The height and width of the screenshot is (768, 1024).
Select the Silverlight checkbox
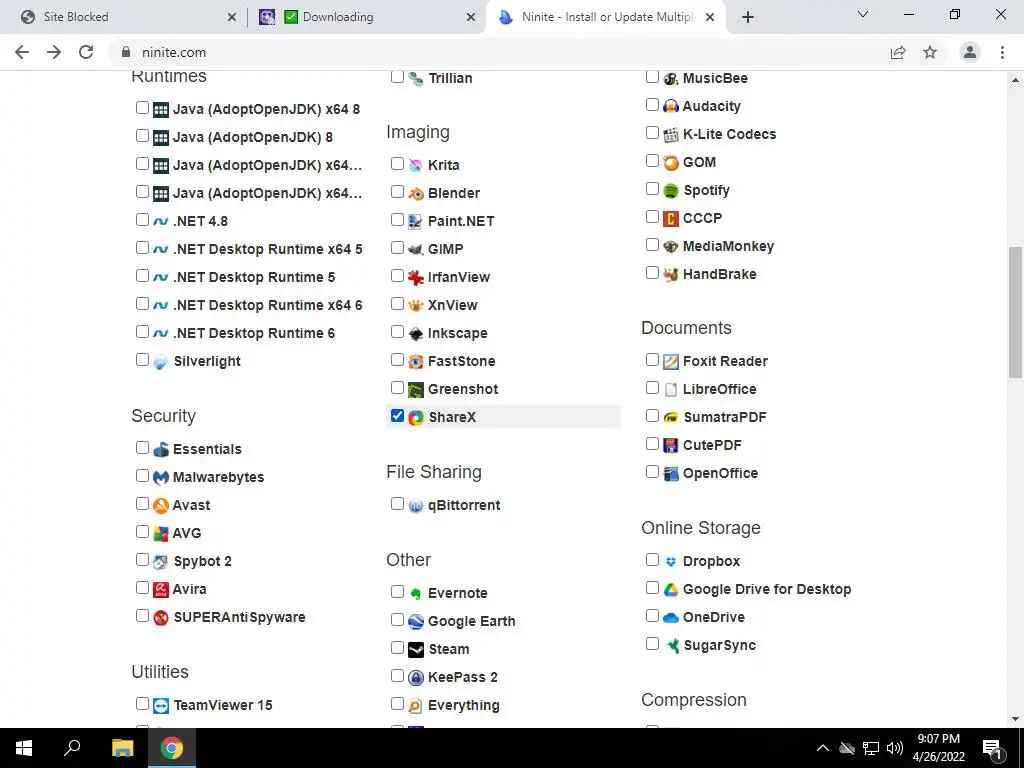(142, 360)
